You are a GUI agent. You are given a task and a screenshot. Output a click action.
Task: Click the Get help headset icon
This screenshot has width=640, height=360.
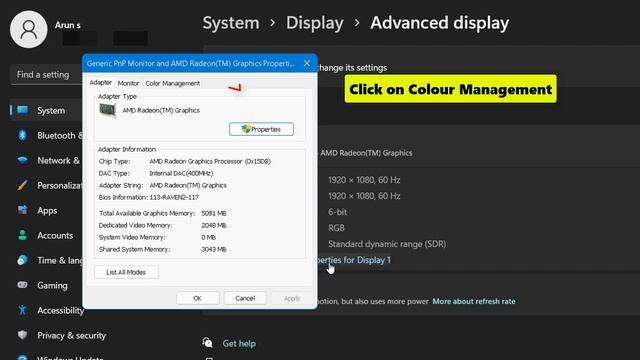[x=207, y=342]
